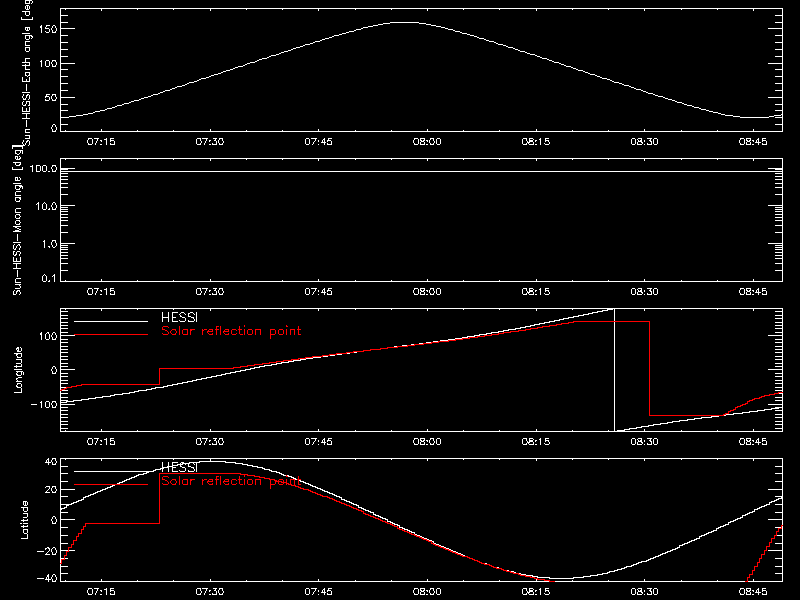Image resolution: width=800 pixels, height=600 pixels.
Task: Select 08:45 under the Latitude plot
Action: pyautogui.click(x=753, y=592)
